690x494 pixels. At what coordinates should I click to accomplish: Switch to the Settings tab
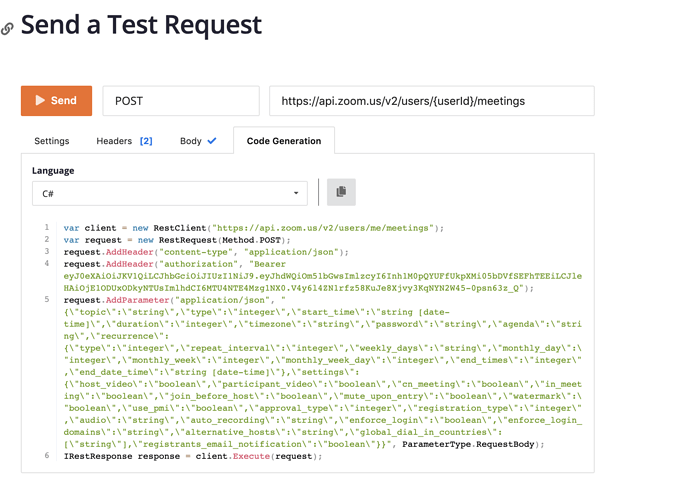(52, 141)
